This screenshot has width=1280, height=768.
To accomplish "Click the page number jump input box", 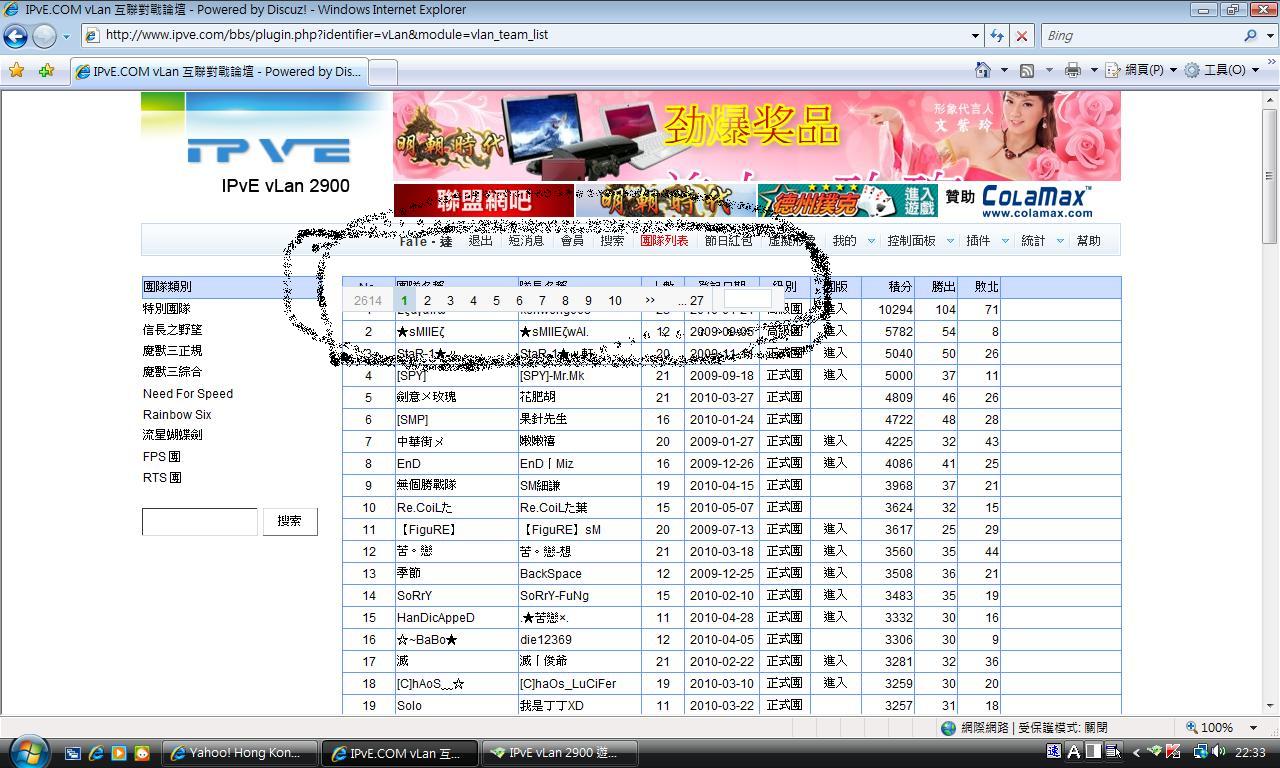I will [x=748, y=299].
